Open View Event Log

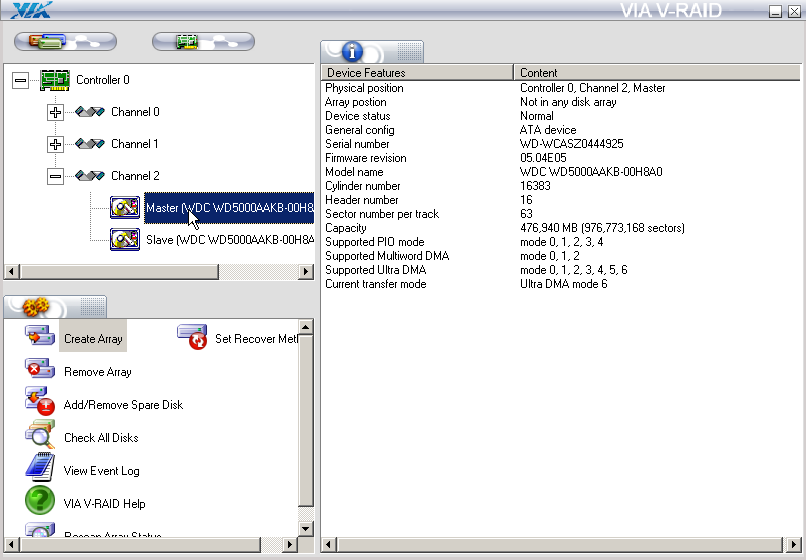click(x=101, y=471)
